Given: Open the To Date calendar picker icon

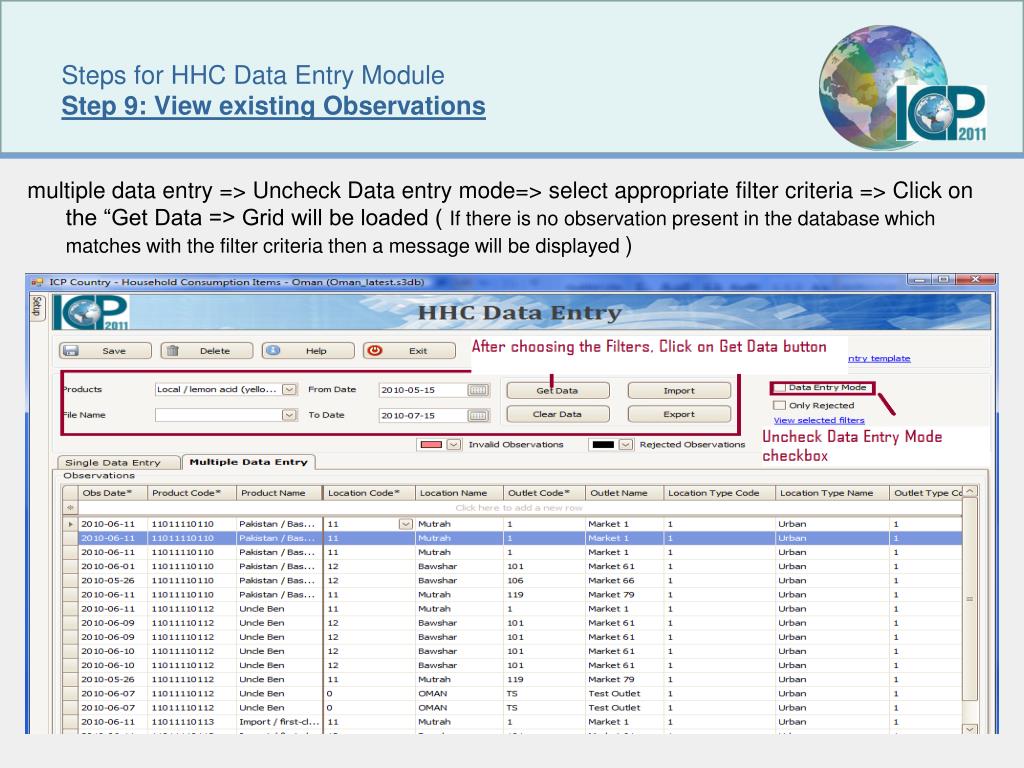Looking at the screenshot, I should [x=478, y=415].
